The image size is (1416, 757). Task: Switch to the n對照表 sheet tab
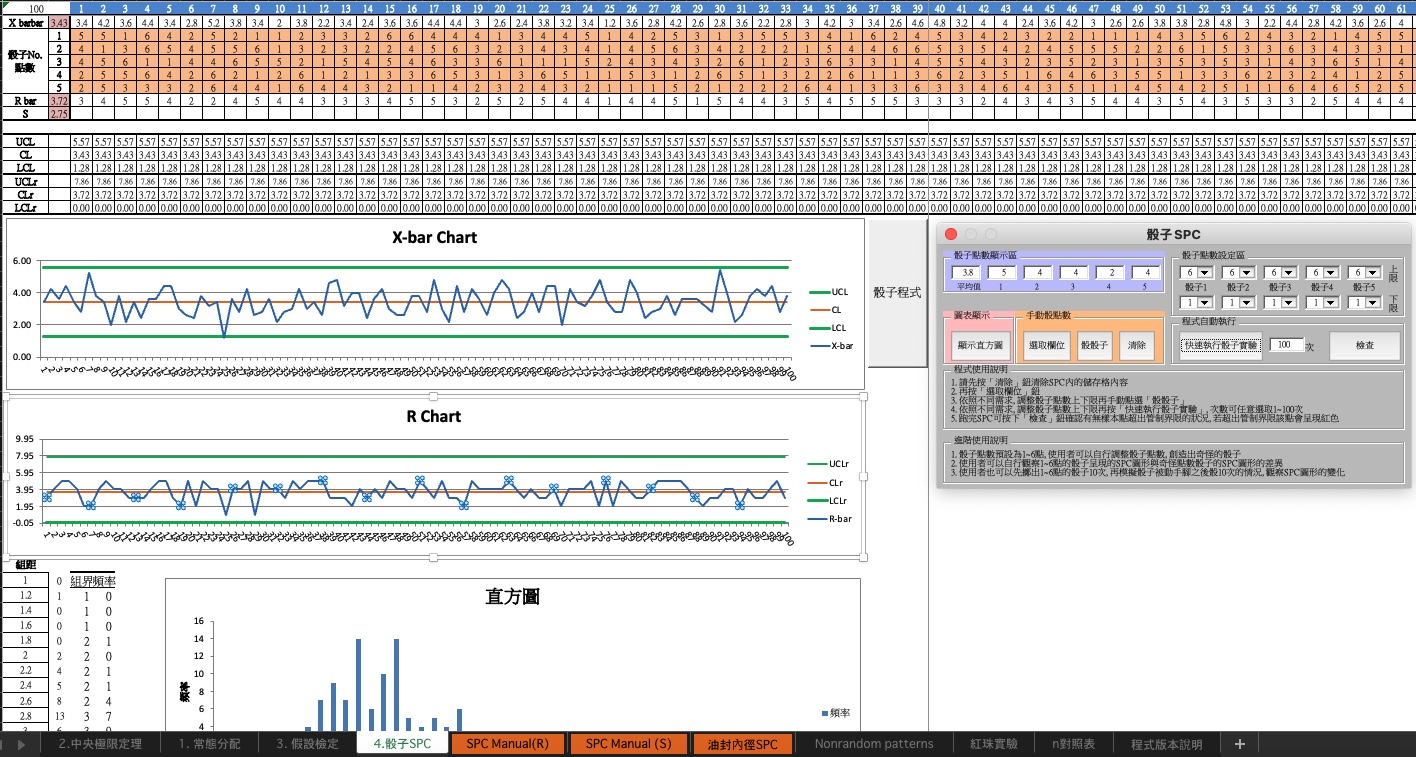[x=1073, y=744]
